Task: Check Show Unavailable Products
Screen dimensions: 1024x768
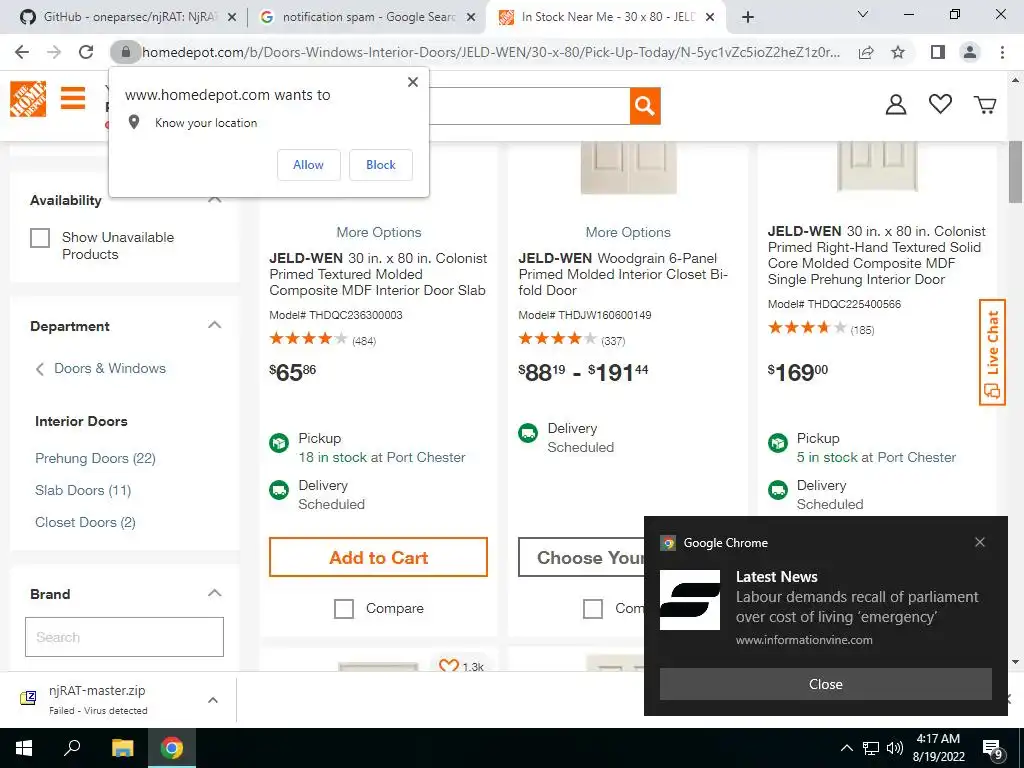Action: 40,238
